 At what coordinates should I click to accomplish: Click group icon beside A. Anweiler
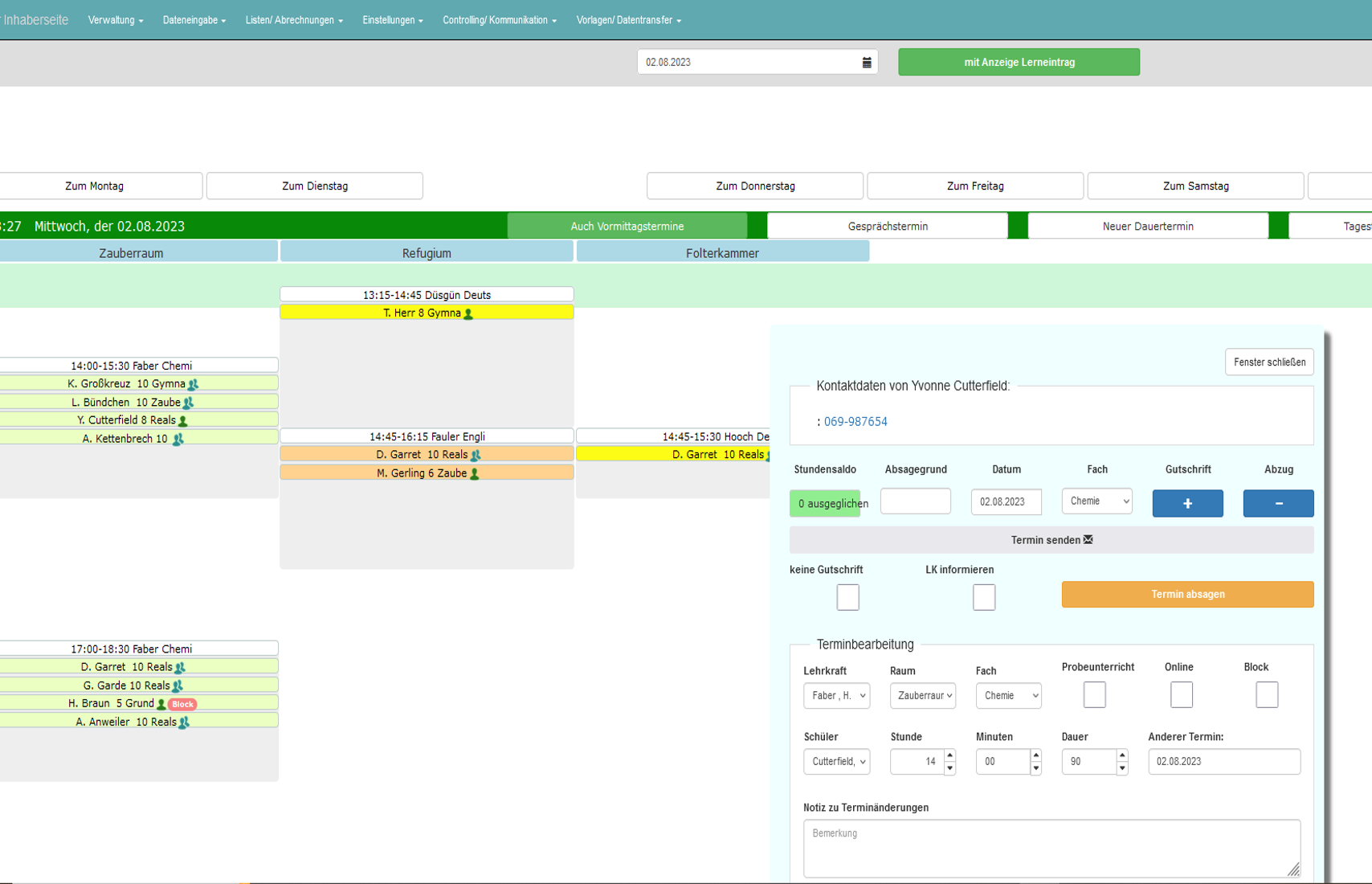[184, 722]
